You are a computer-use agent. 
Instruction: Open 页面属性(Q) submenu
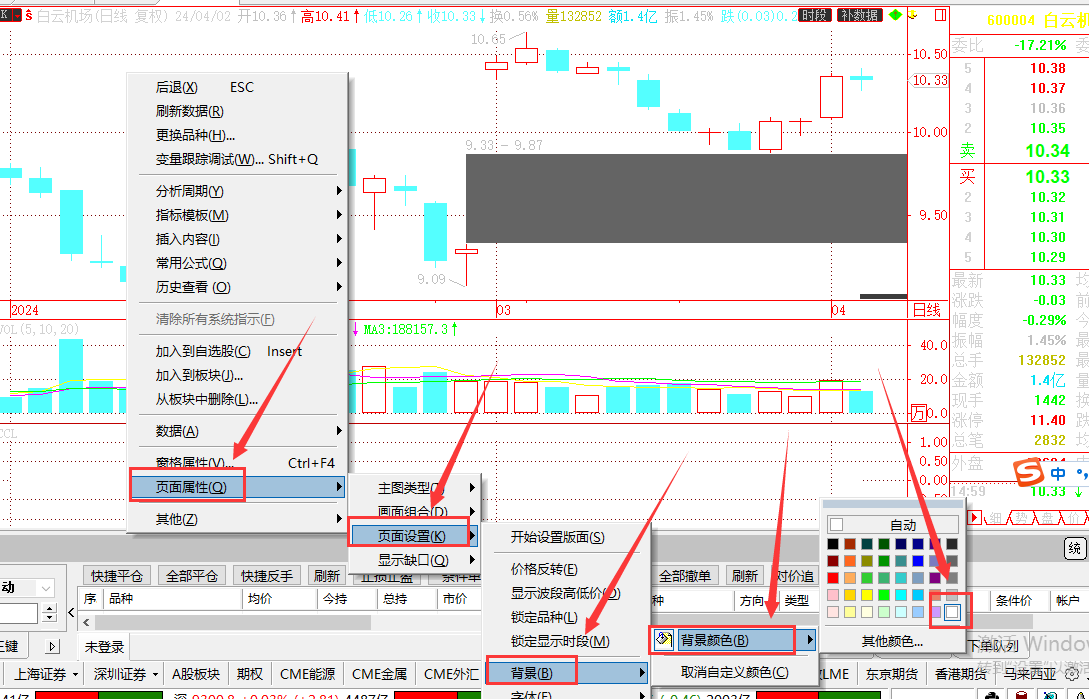pyautogui.click(x=238, y=488)
